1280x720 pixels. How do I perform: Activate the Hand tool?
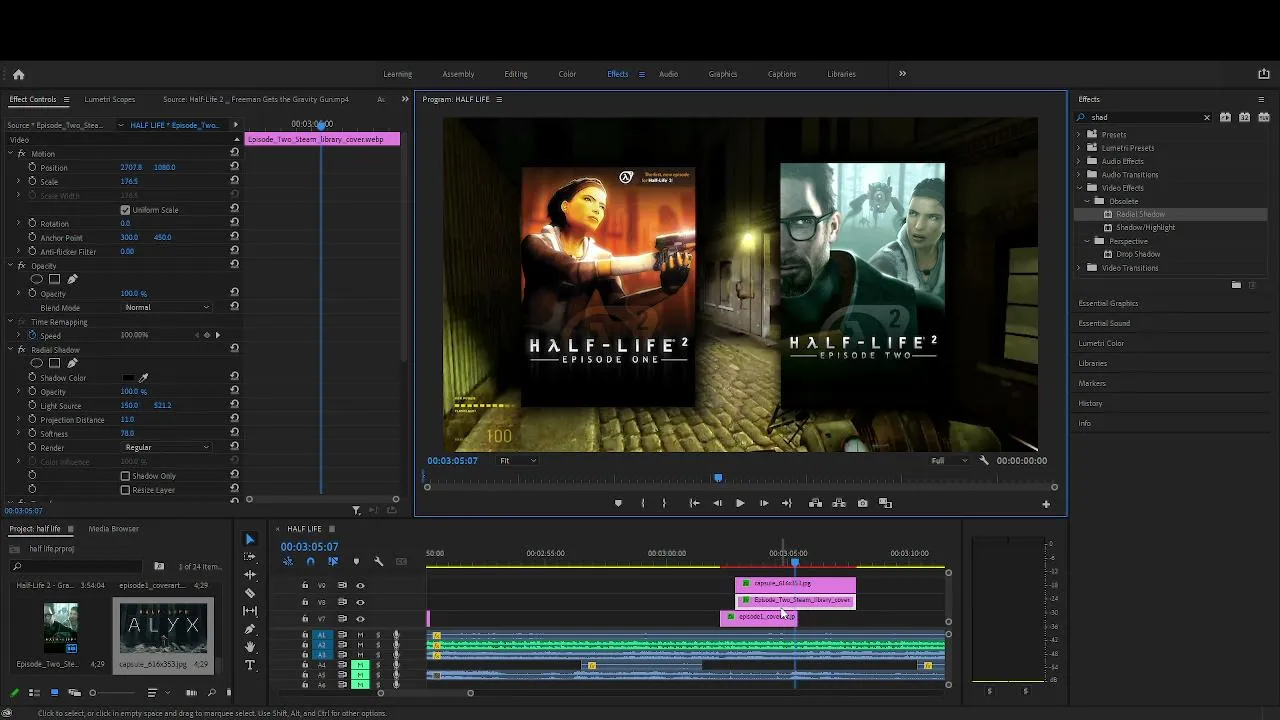(250, 647)
